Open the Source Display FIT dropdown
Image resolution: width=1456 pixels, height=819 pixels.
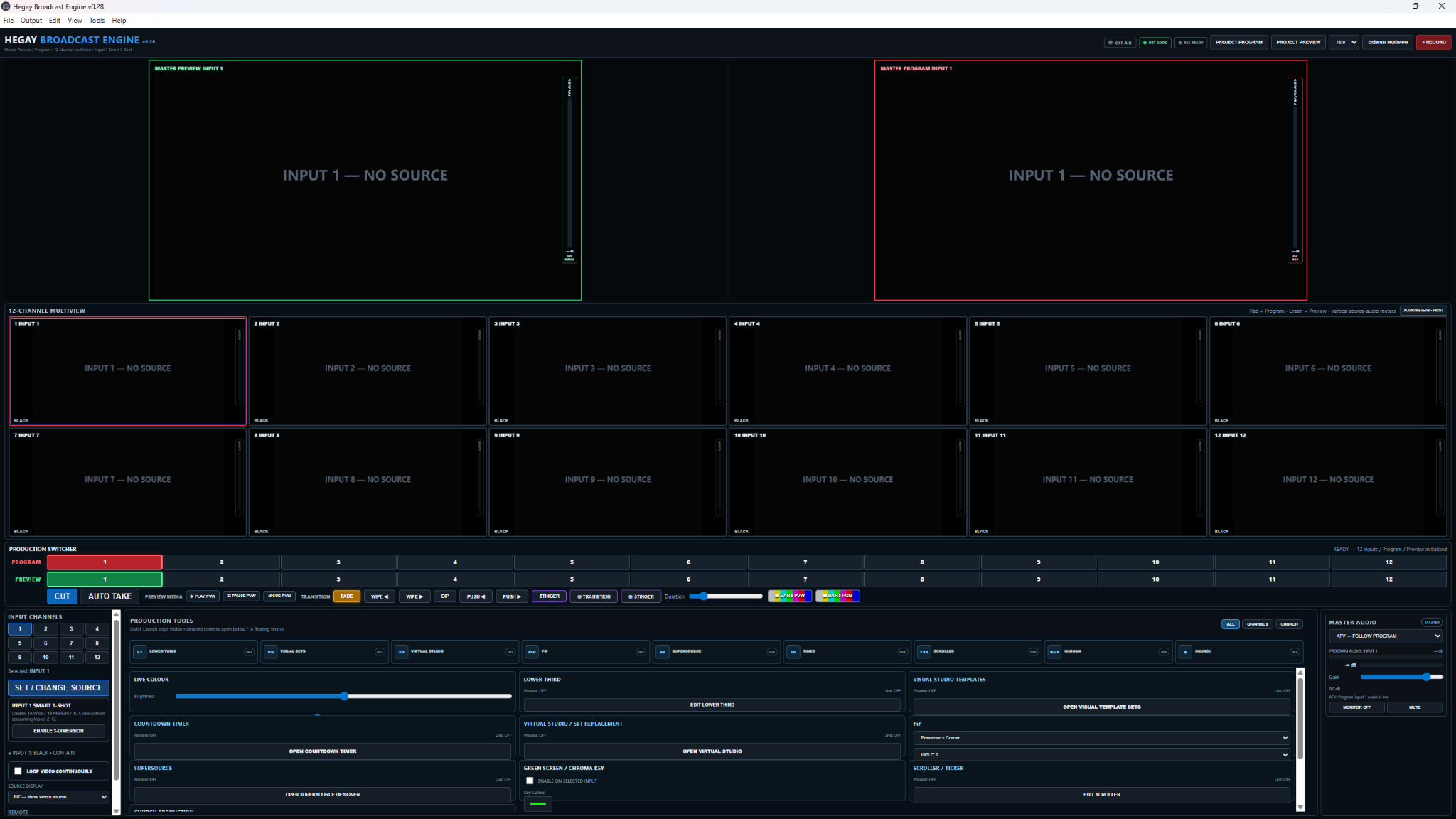point(59,797)
